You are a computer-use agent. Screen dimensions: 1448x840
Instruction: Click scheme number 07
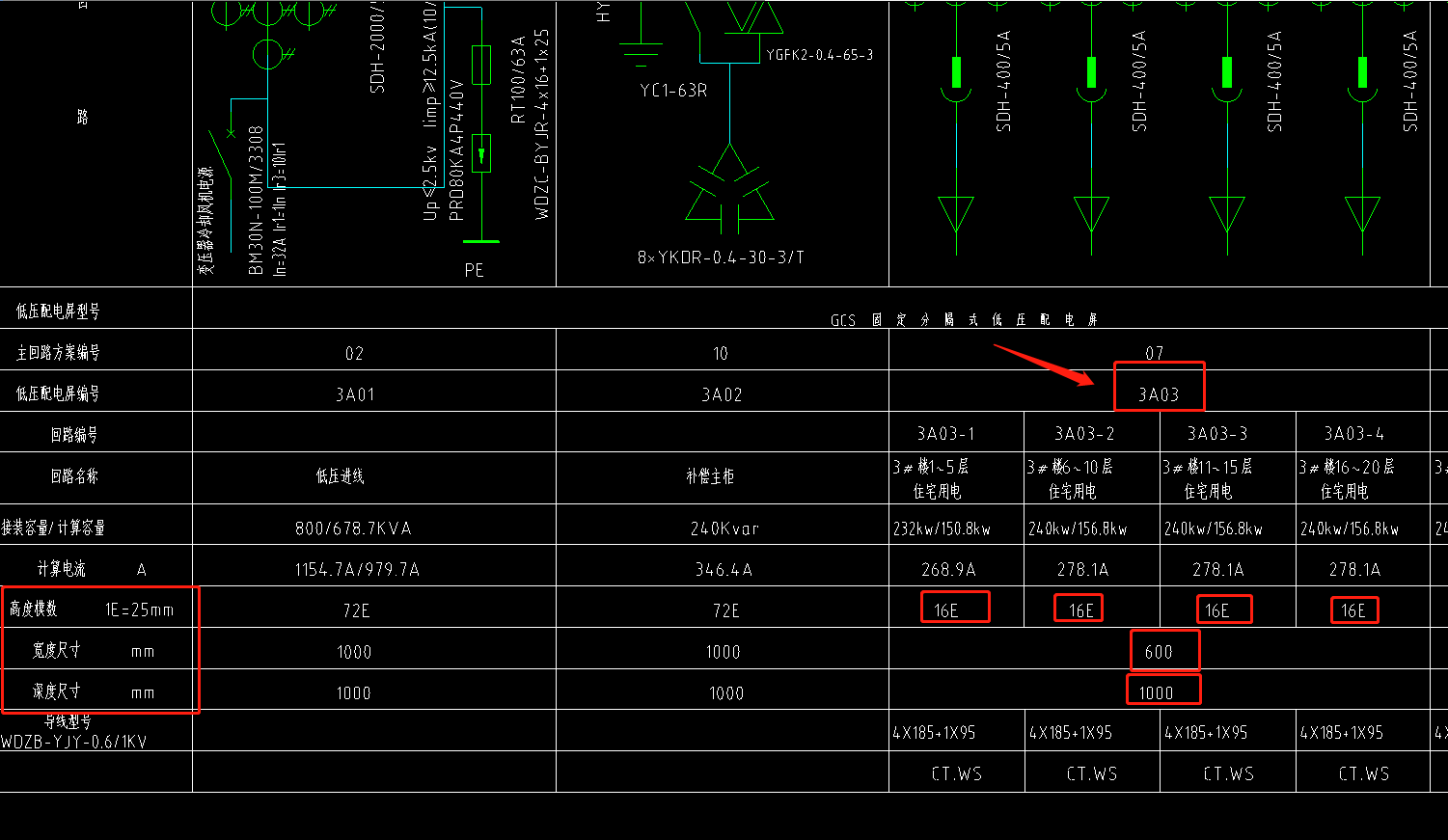tap(1155, 353)
